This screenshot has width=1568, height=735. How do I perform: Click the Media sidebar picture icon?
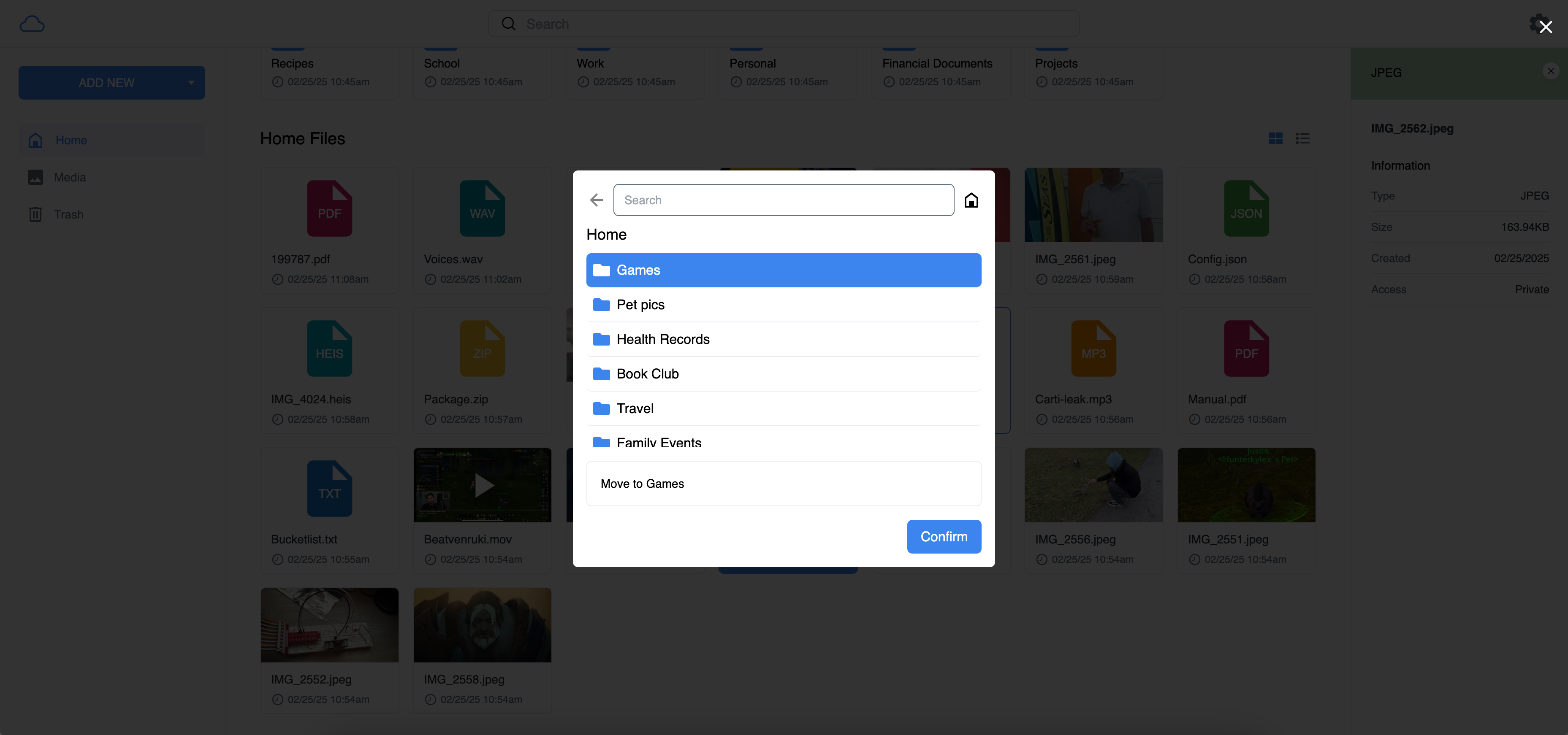click(x=35, y=178)
